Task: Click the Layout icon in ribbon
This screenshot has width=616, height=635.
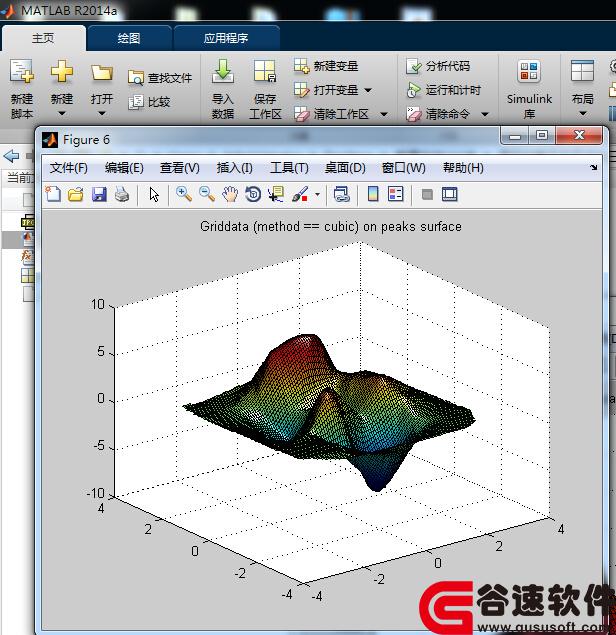Action: [582, 71]
